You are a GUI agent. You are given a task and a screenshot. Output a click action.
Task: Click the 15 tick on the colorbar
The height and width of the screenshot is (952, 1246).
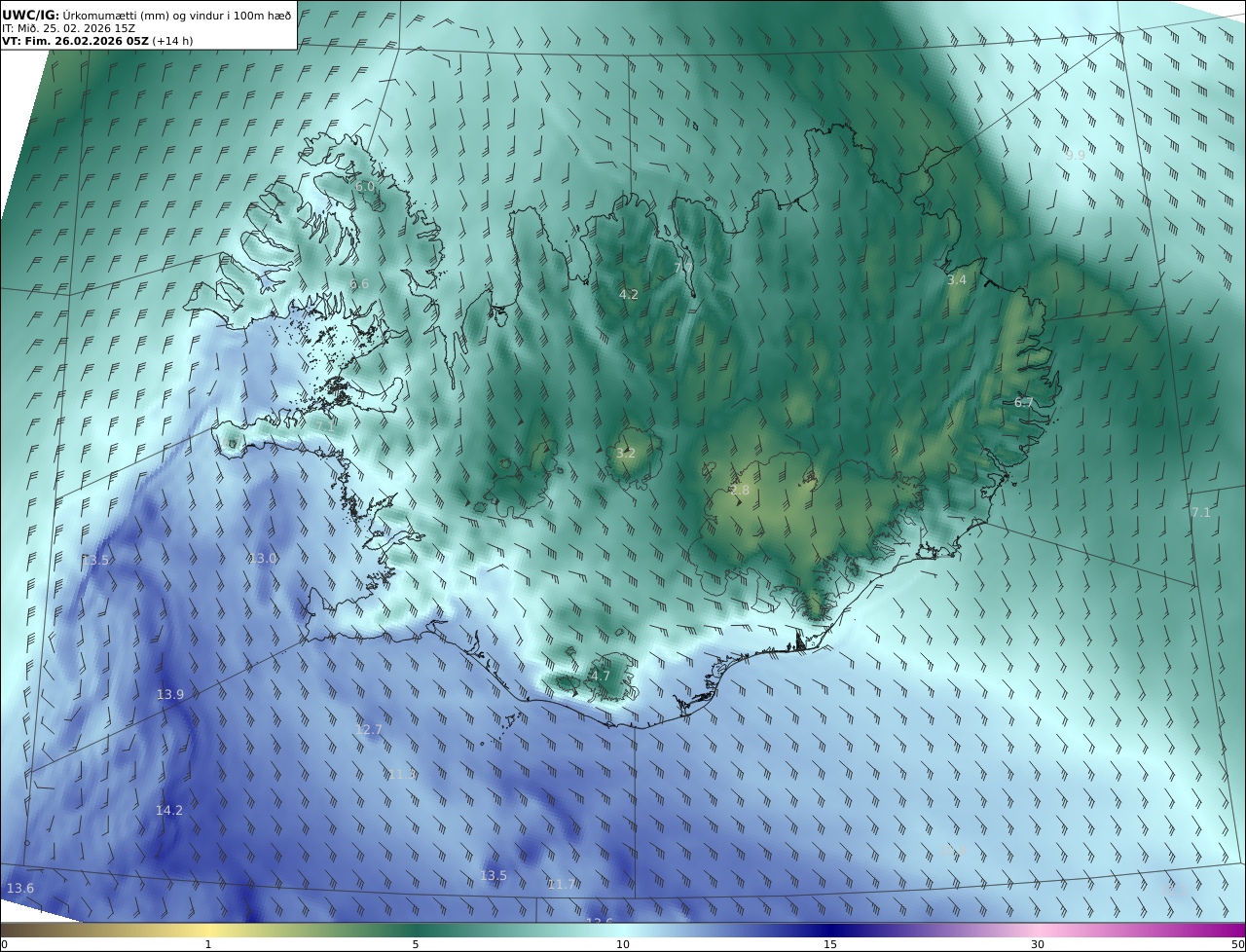click(830, 944)
